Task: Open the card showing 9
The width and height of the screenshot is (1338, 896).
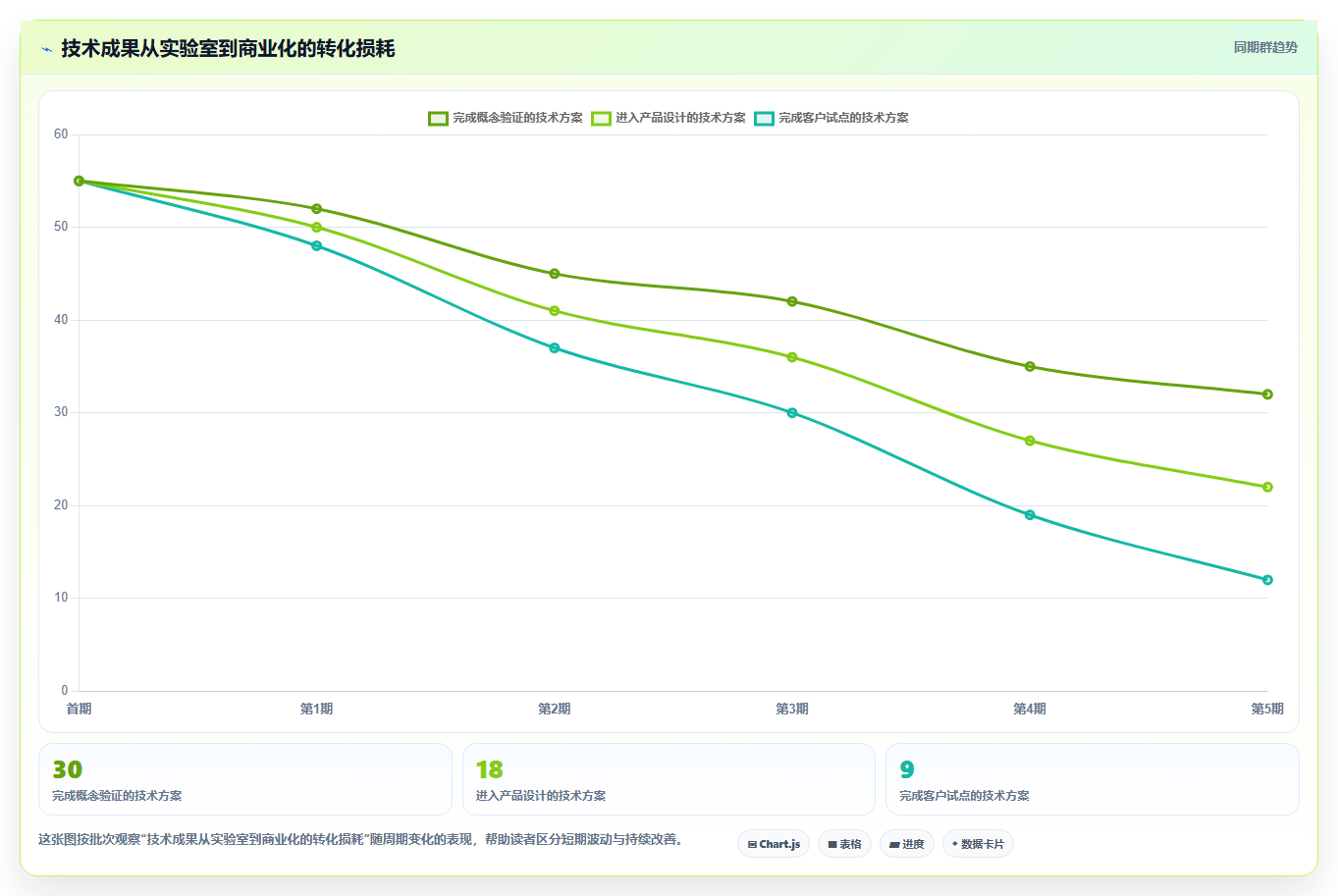Action: tap(1092, 779)
